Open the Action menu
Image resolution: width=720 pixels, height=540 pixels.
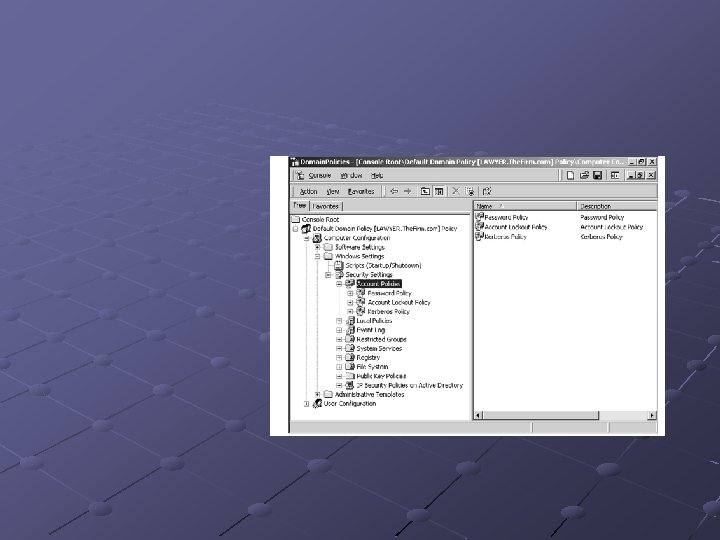click(308, 191)
